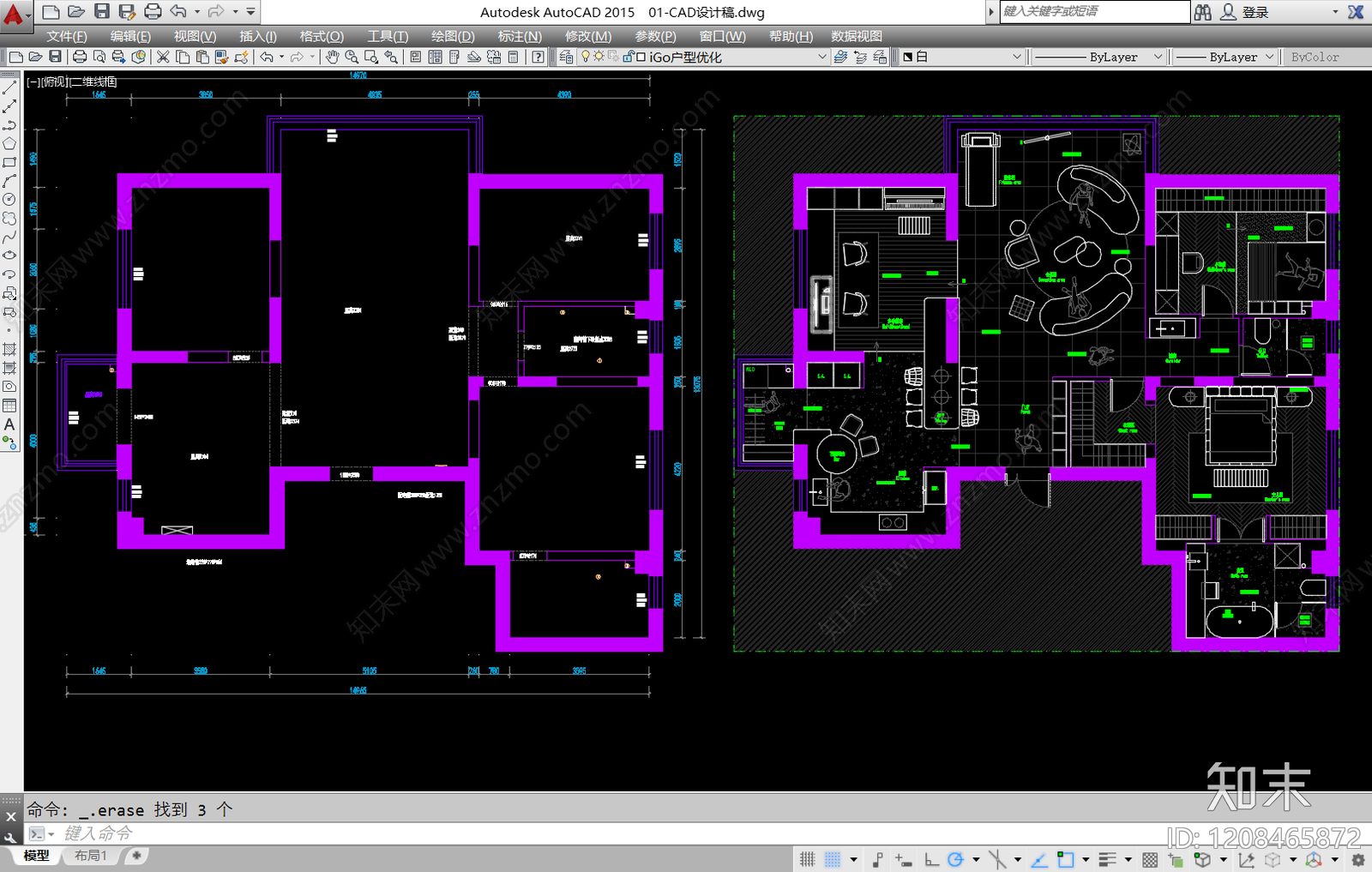This screenshot has width=1372, height=872.
Task: Open the Layer Properties Manager
Action: [566, 57]
